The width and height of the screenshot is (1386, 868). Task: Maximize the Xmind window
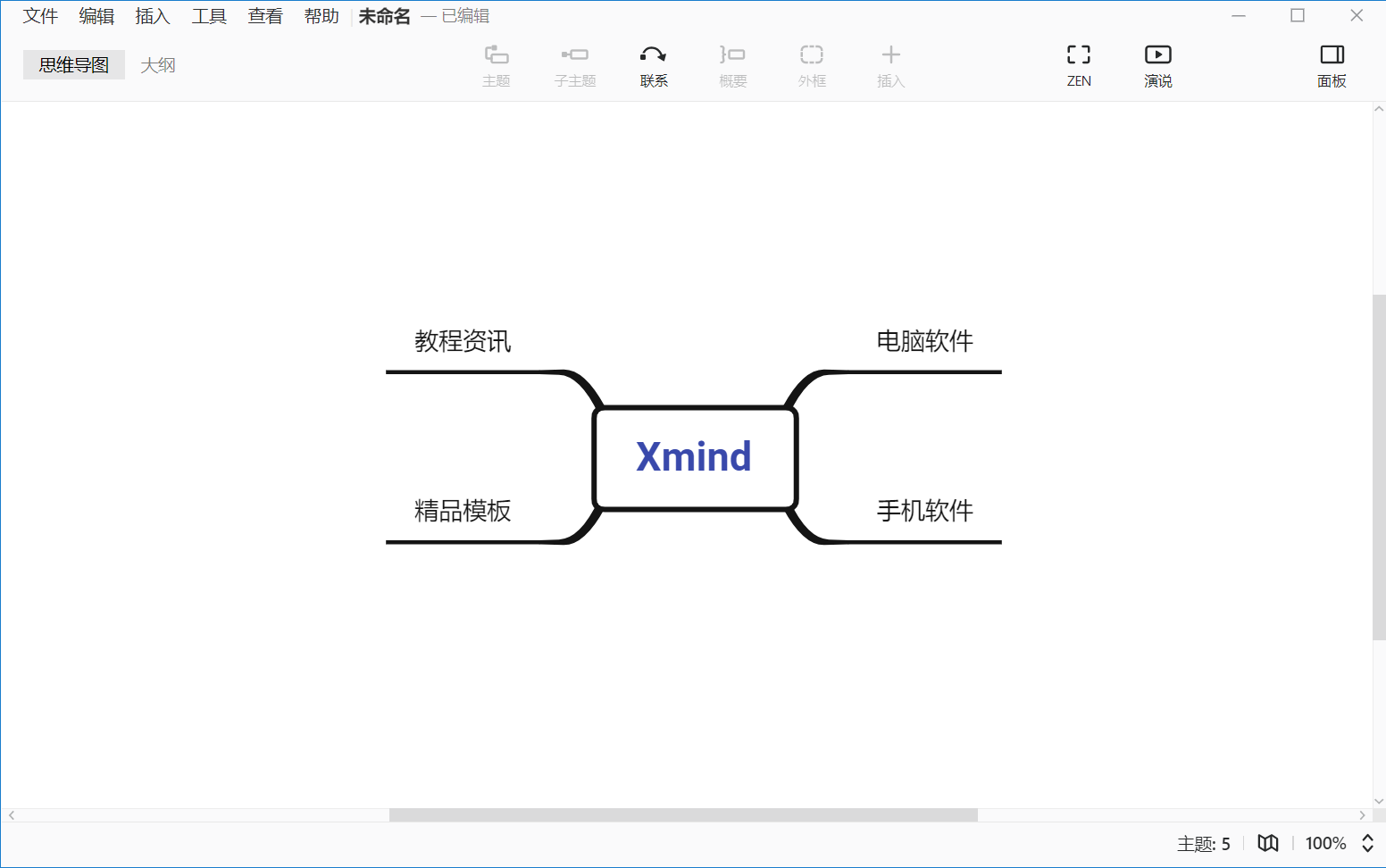pos(1298,15)
